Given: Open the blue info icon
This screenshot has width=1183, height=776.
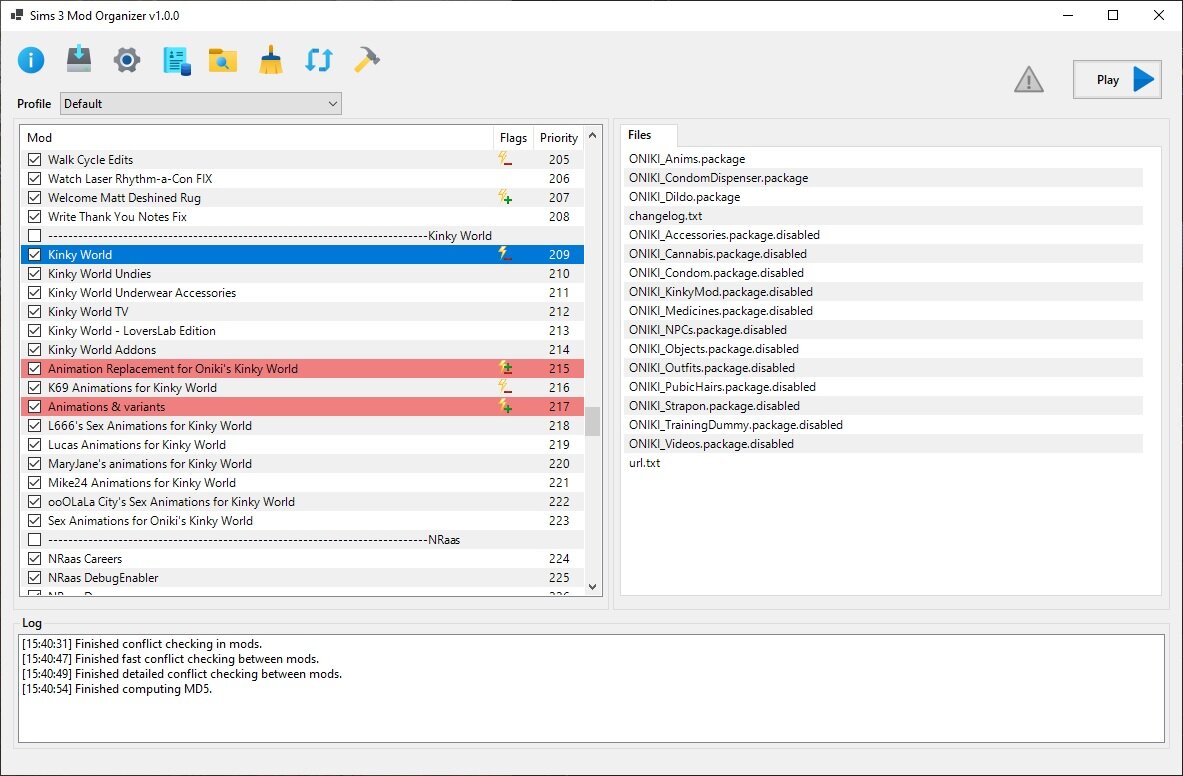Looking at the screenshot, I should pos(31,60).
